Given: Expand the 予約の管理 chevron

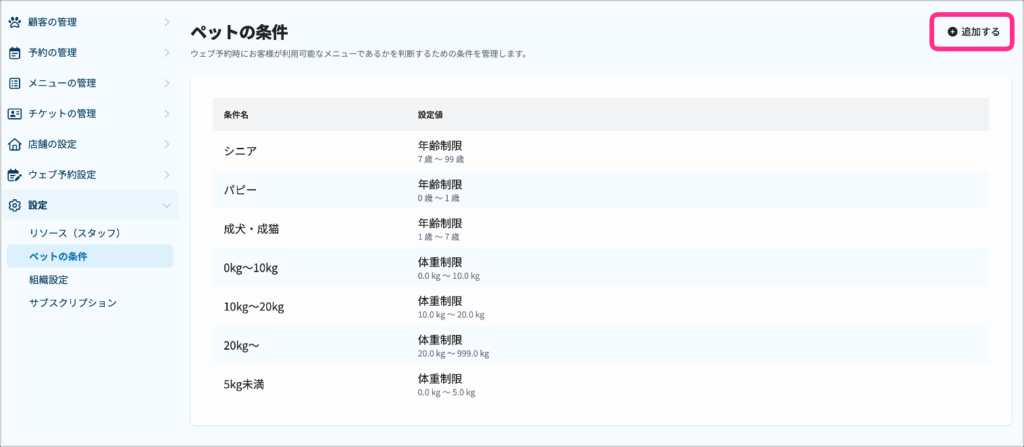Looking at the screenshot, I should pos(167,53).
